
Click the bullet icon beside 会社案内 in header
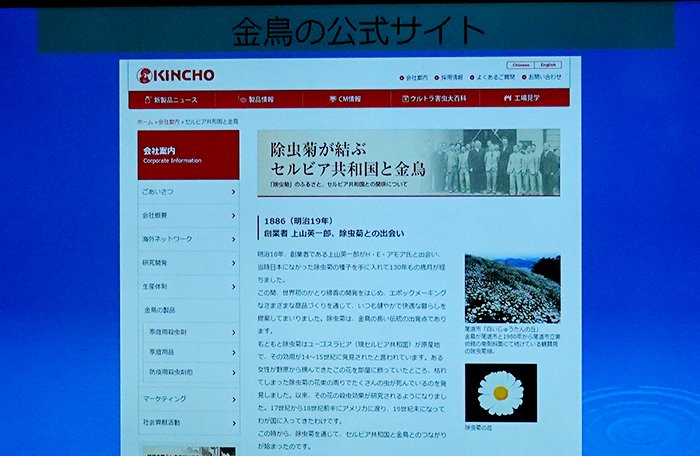coord(402,77)
